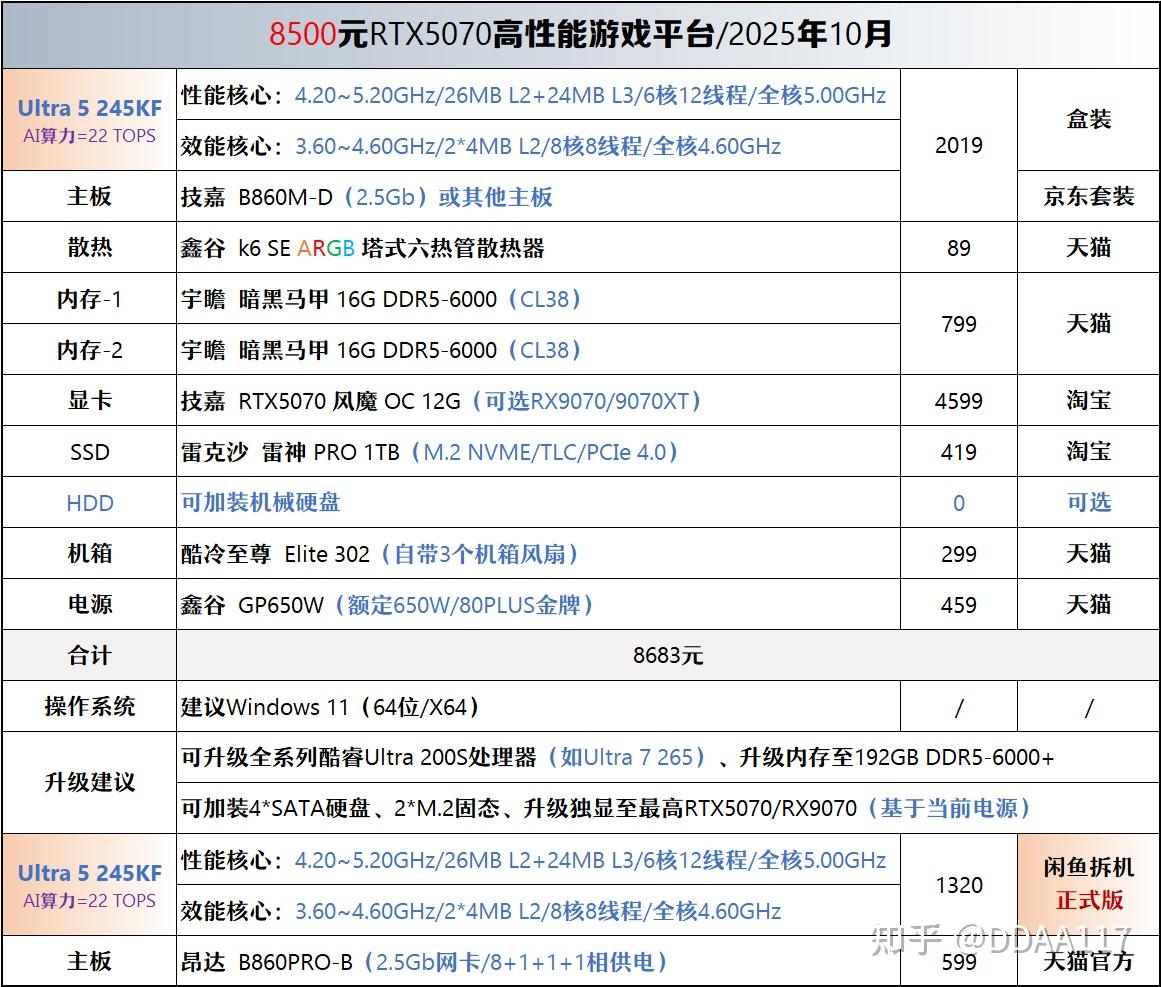Click the 可选RX9070/9070XT blue note
The image size is (1161, 987).
[x=586, y=401]
